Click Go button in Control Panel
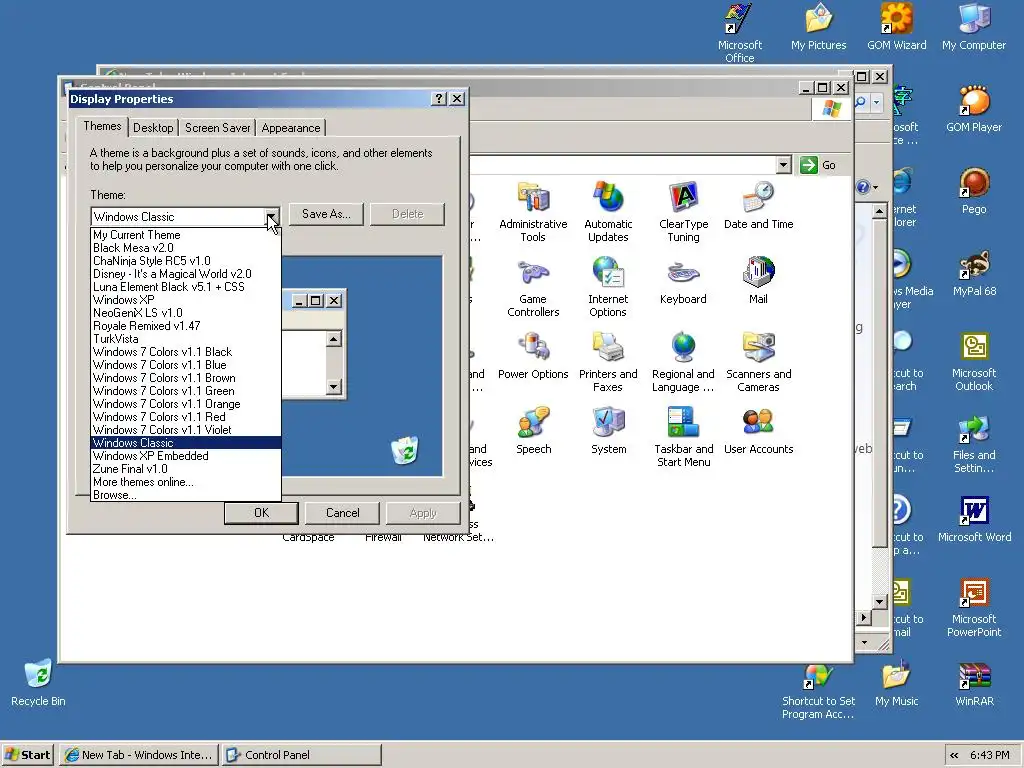Screen dimensions: 1024x768 (819, 165)
